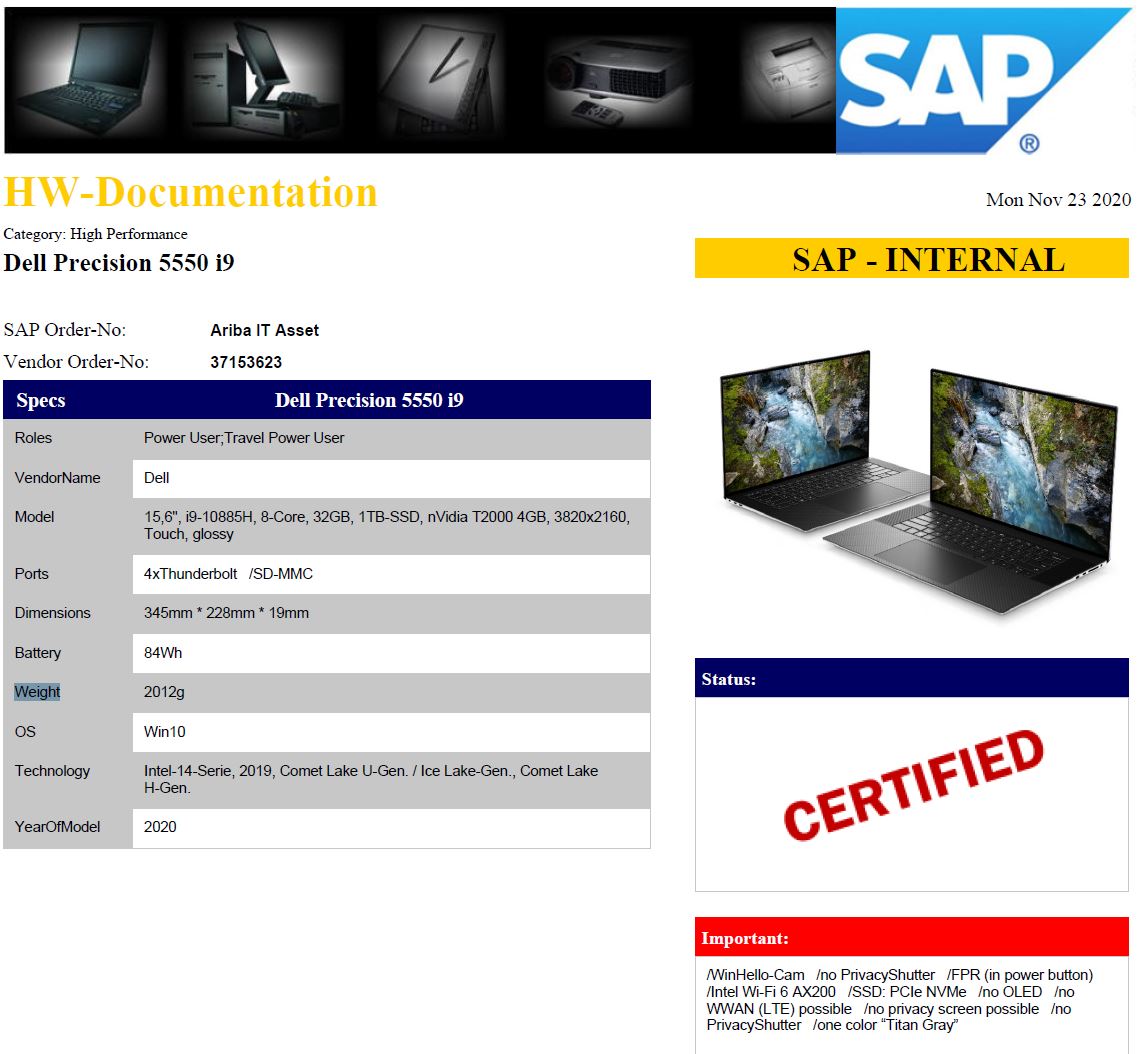Click the Ariba IT Asset value
This screenshot has width=1144, height=1054.
coord(265,330)
